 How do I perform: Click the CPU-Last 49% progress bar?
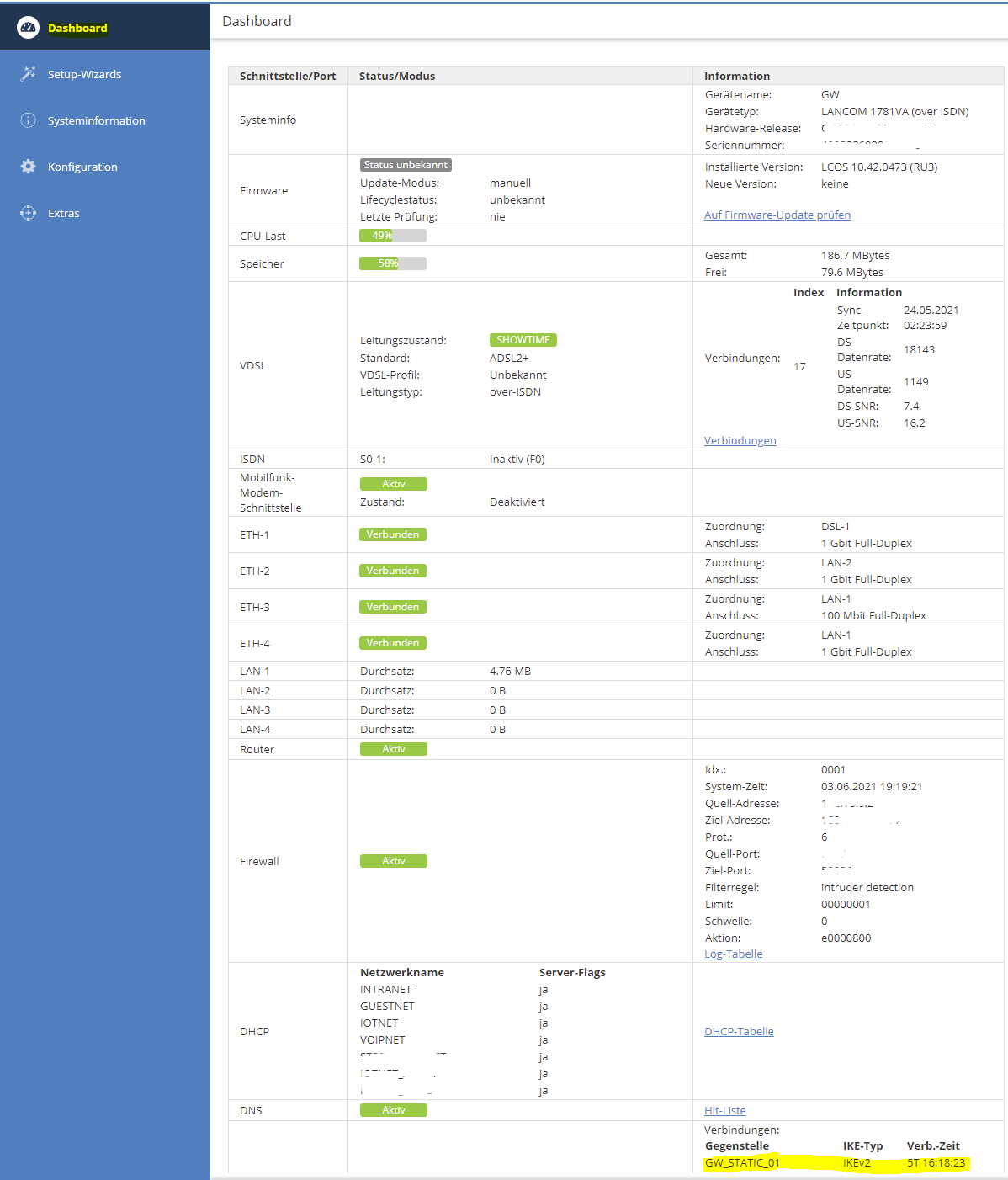393,236
